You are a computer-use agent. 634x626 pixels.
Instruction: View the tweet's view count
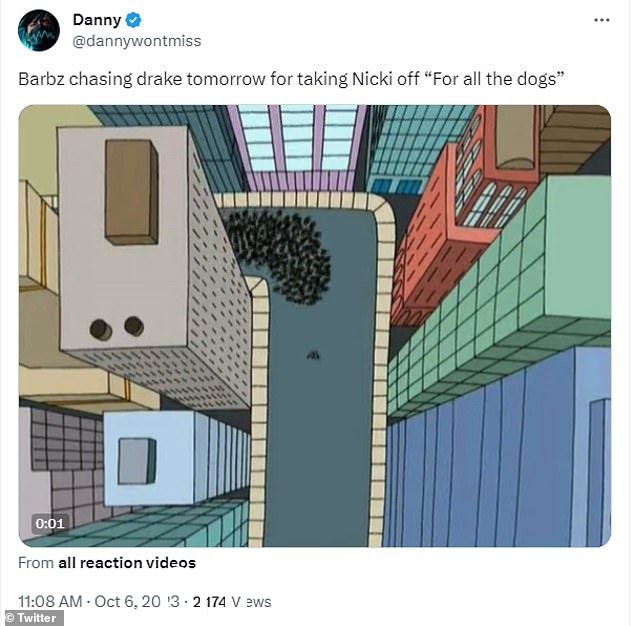[232, 601]
